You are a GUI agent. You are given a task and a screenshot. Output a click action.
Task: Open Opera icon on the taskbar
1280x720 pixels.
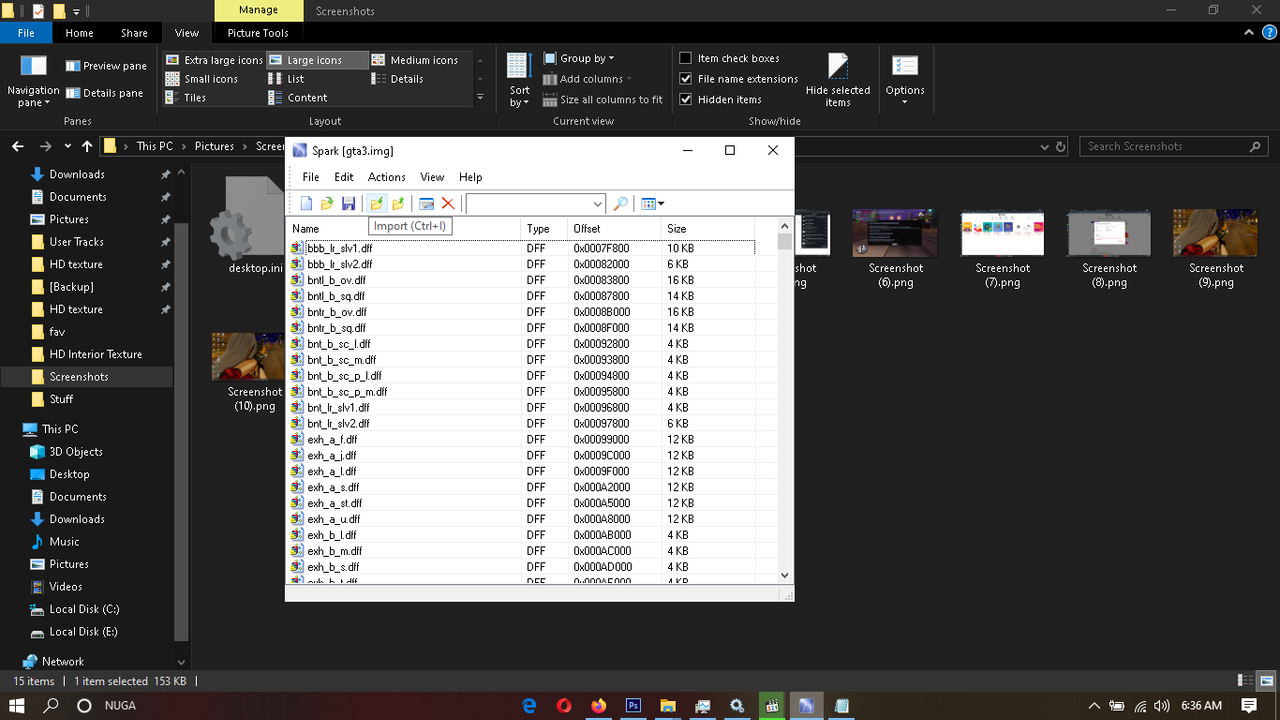click(564, 705)
